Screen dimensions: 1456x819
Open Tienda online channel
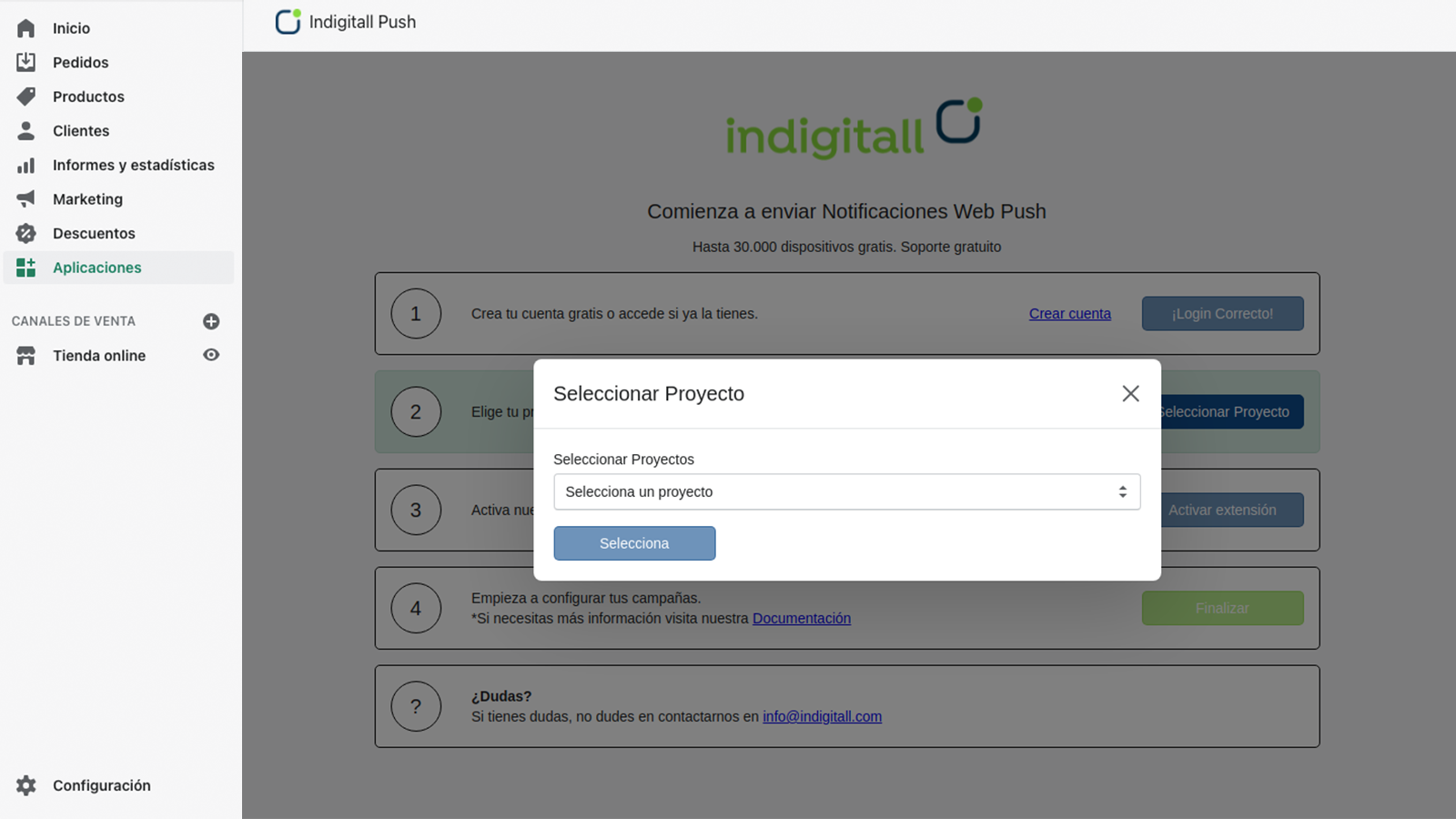(100, 356)
